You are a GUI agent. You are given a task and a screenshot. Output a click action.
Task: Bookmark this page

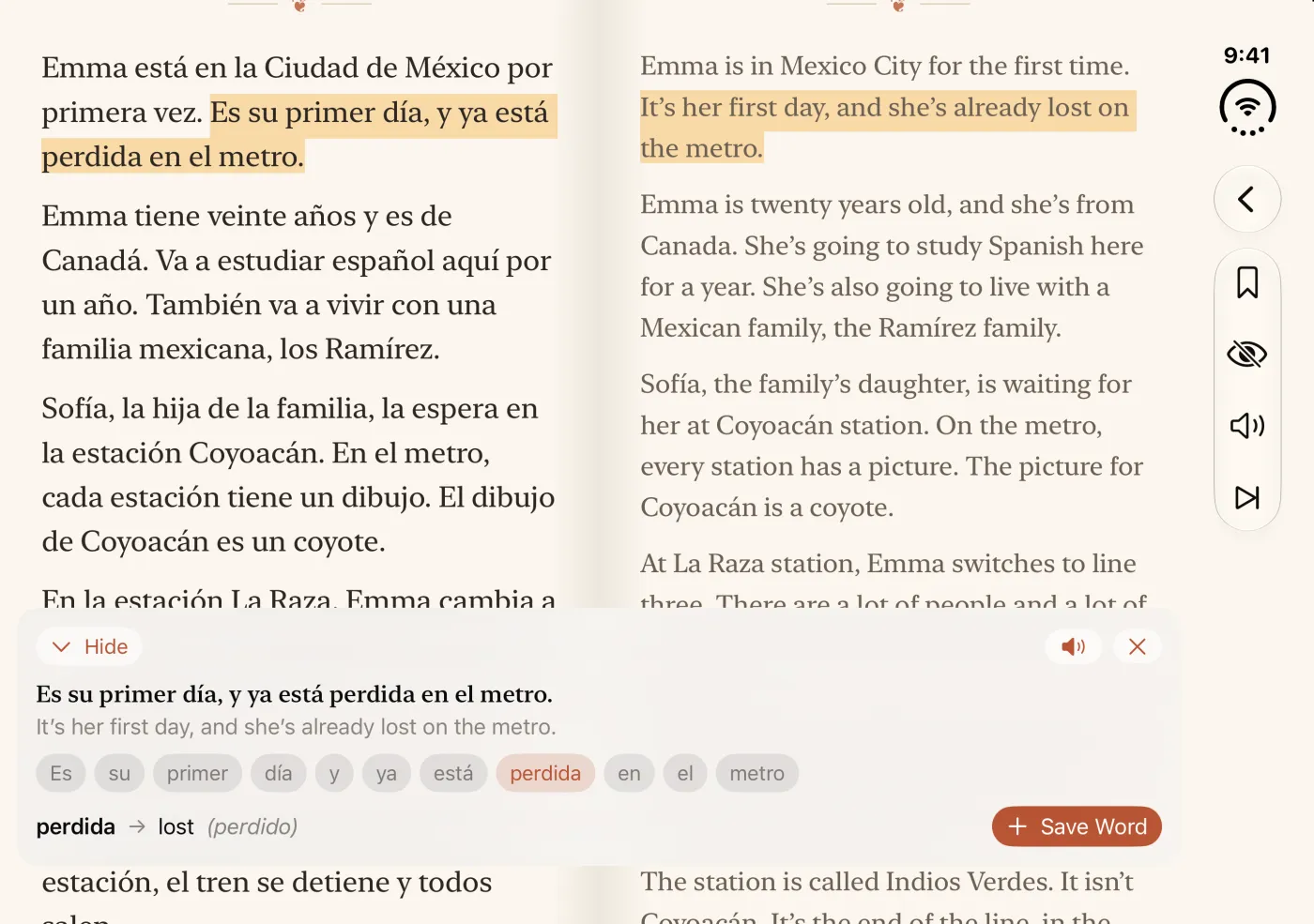tap(1246, 282)
